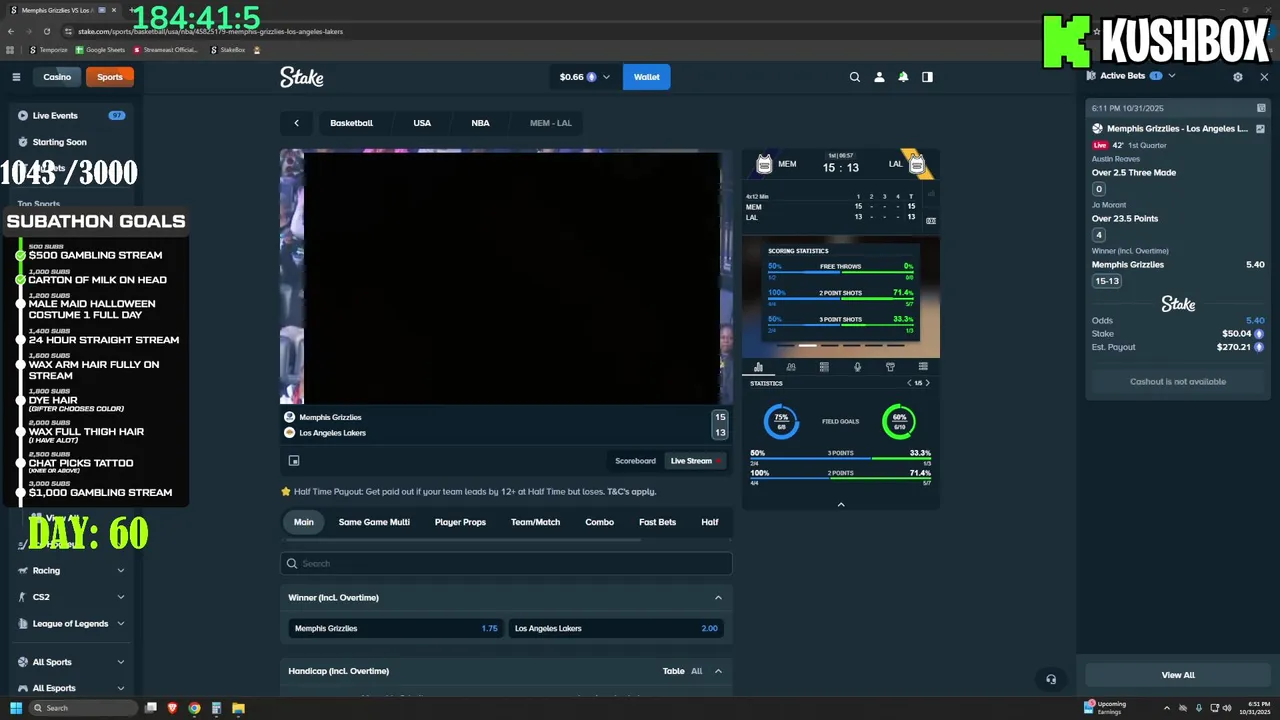1280x720 pixels.
Task: Bet on Los Angeles Lakers at 2.00
Action: 616,628
